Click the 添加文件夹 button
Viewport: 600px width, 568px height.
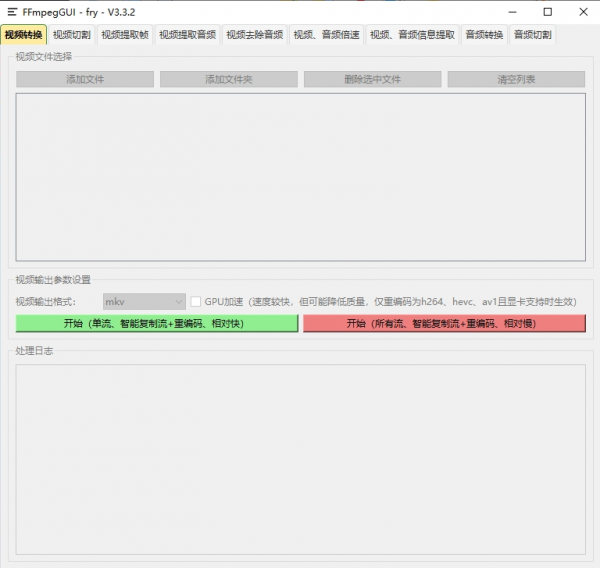[x=229, y=79]
